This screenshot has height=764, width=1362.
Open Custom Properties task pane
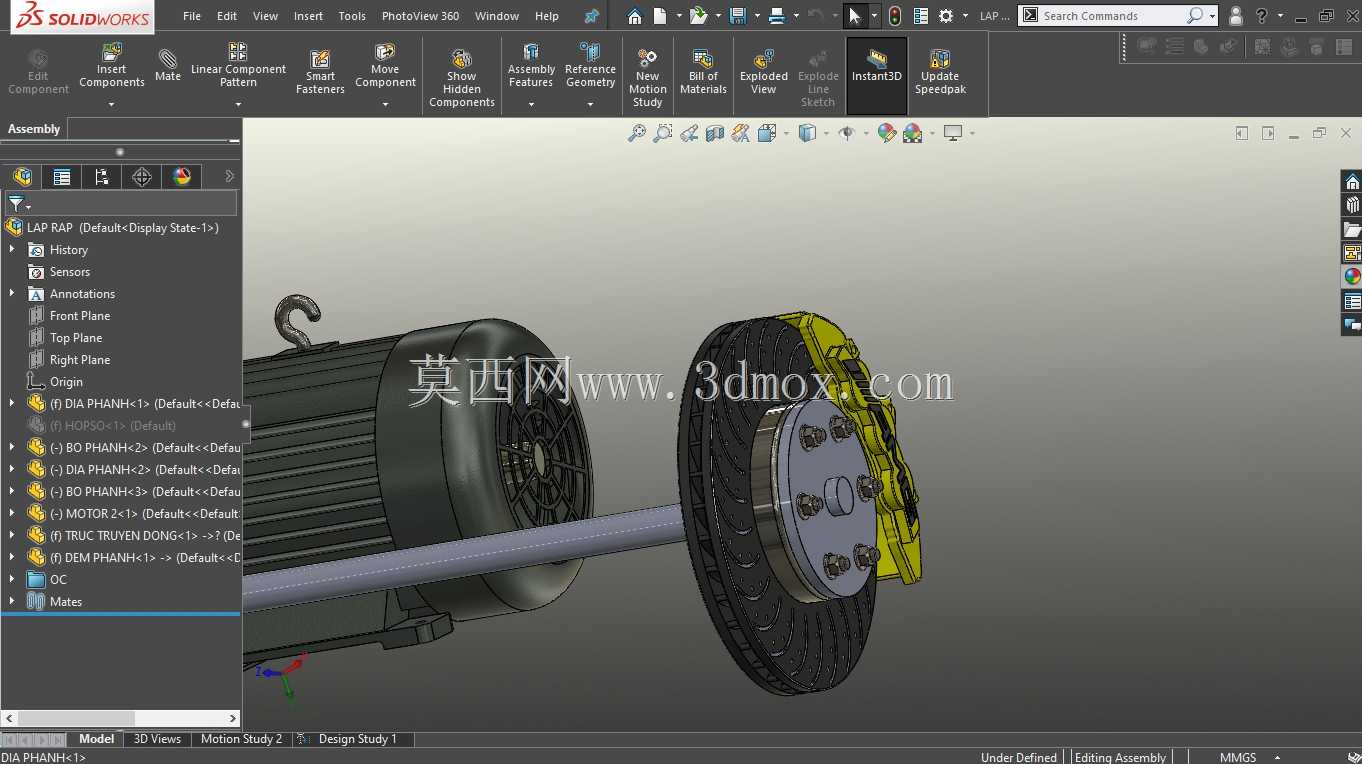(1352, 301)
